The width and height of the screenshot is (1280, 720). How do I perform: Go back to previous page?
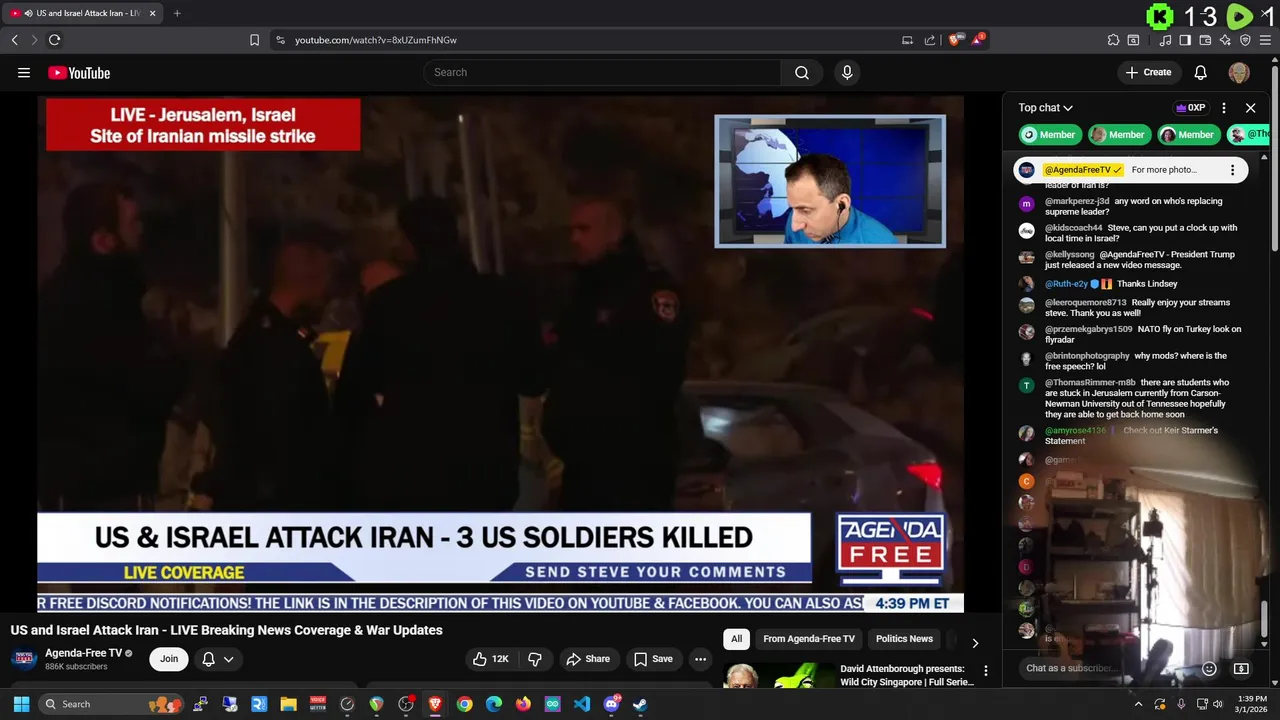point(14,40)
